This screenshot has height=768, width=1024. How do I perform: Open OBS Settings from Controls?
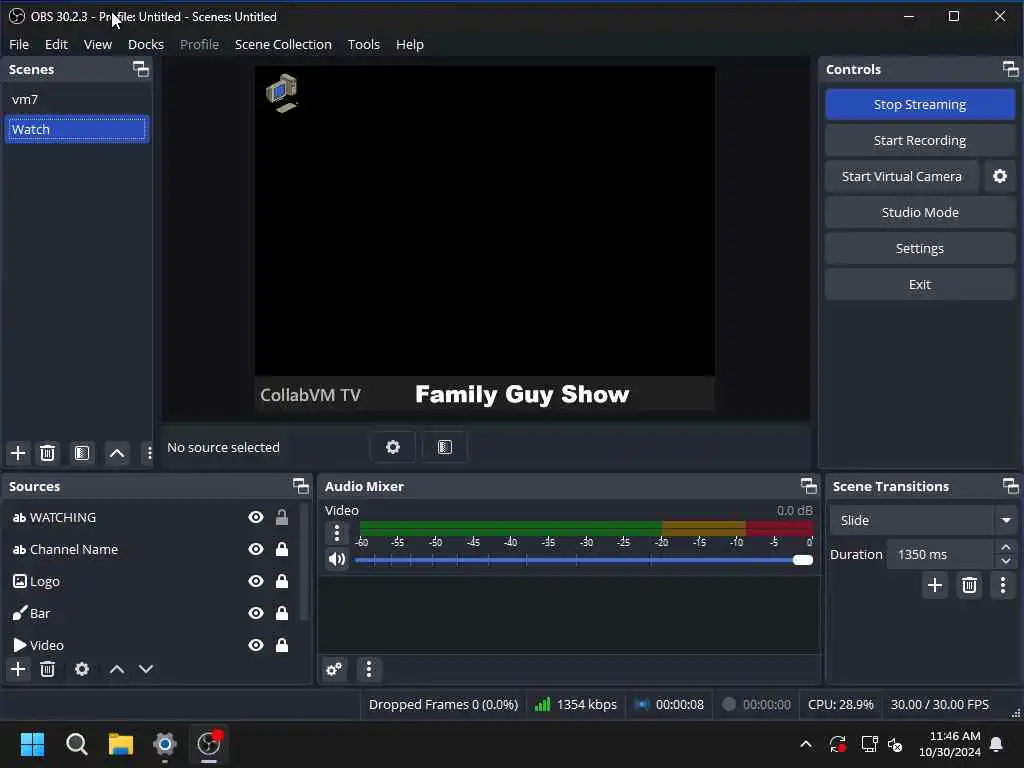click(x=920, y=248)
